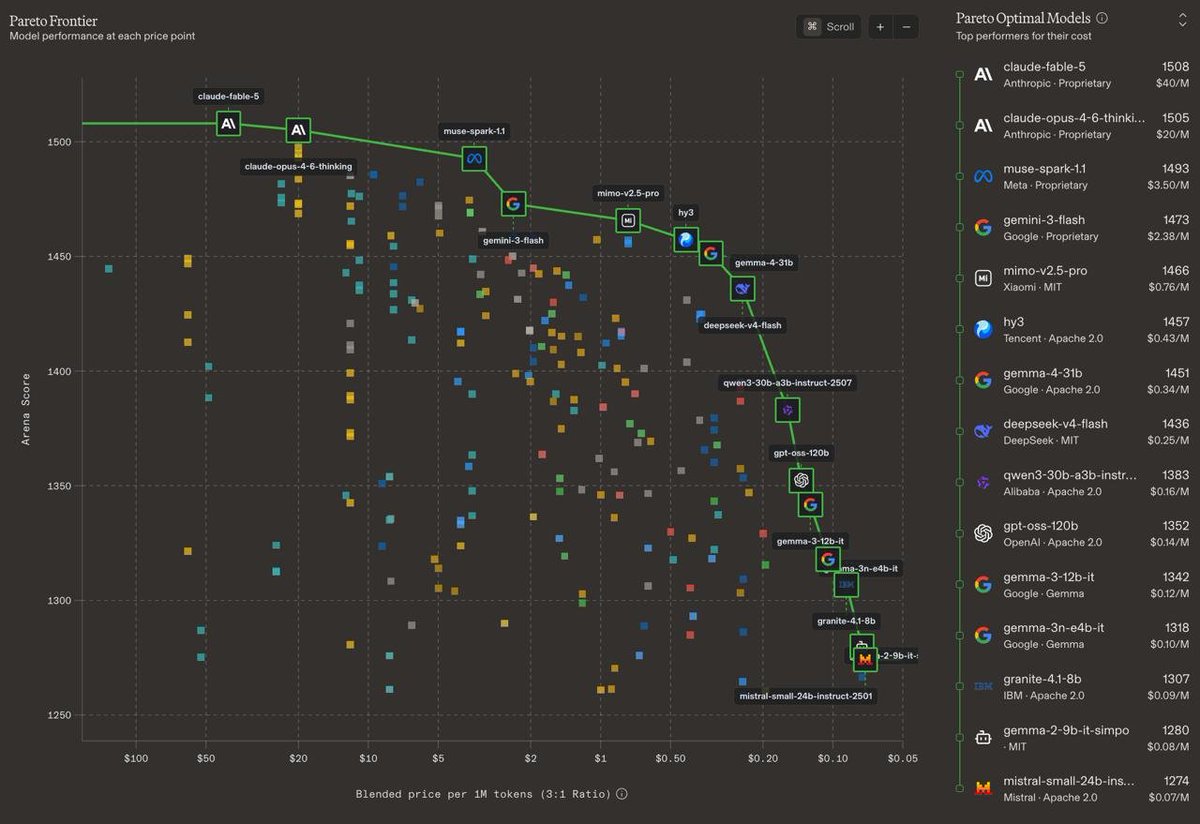The image size is (1200, 824).
Task: Click the Google logo in the gemma-3n-e4b-it list row
Action: pos(983,635)
